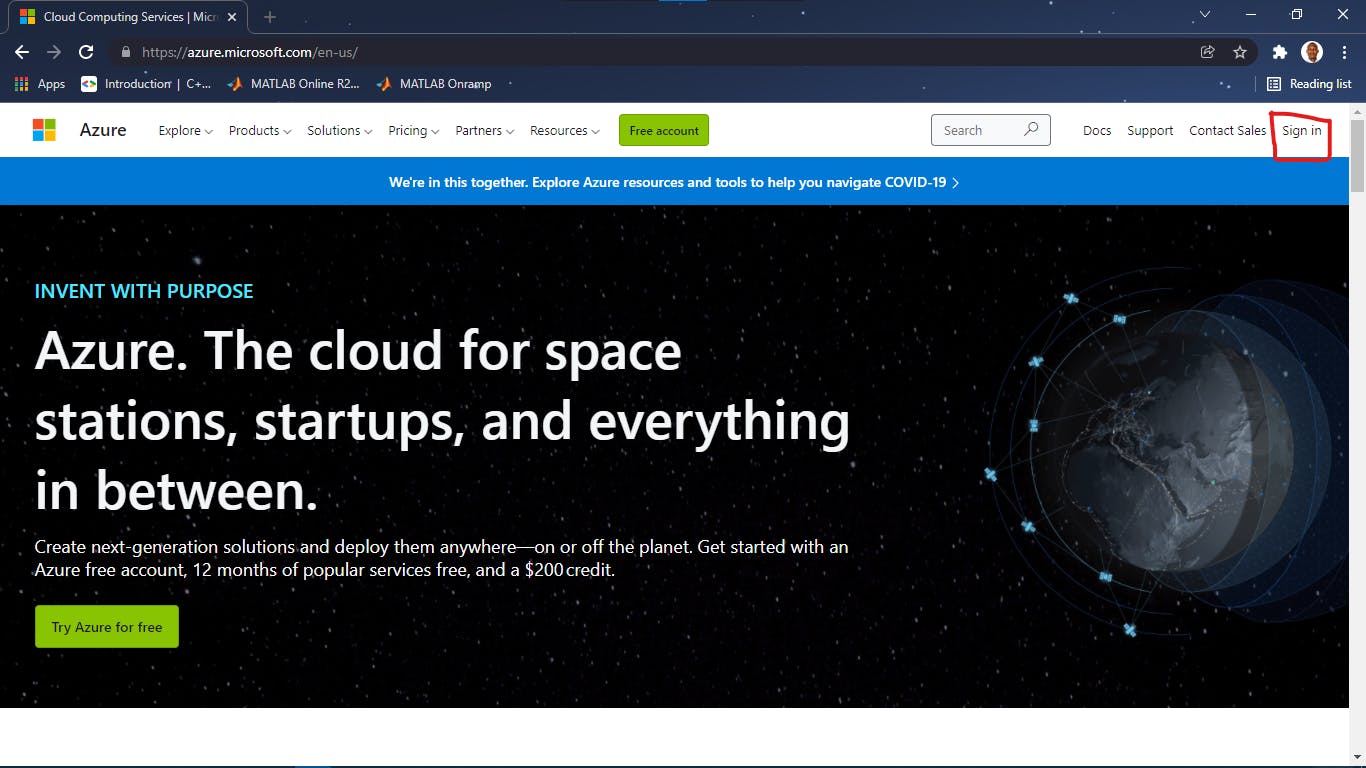Click the INVENT WITH PURPOSE text
The height and width of the screenshot is (768, 1366).
(144, 291)
